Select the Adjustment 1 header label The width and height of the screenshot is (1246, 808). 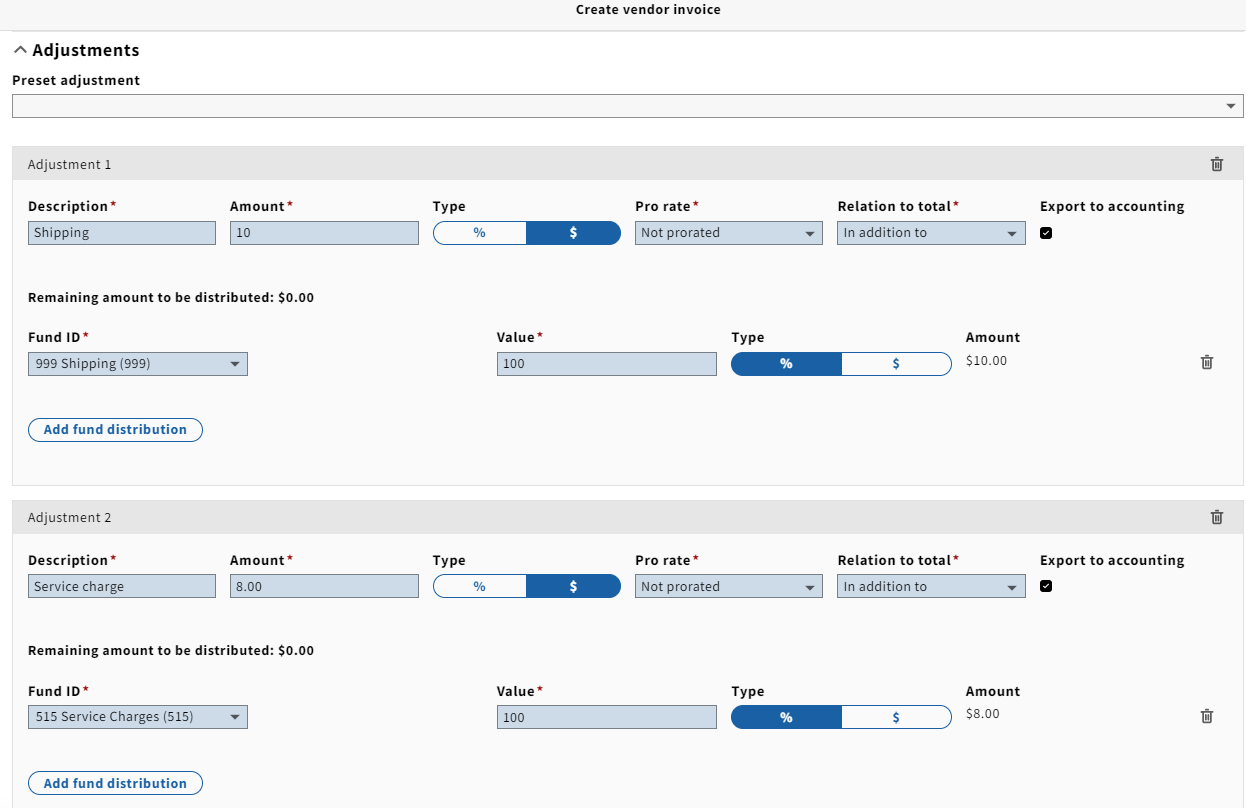coord(70,164)
